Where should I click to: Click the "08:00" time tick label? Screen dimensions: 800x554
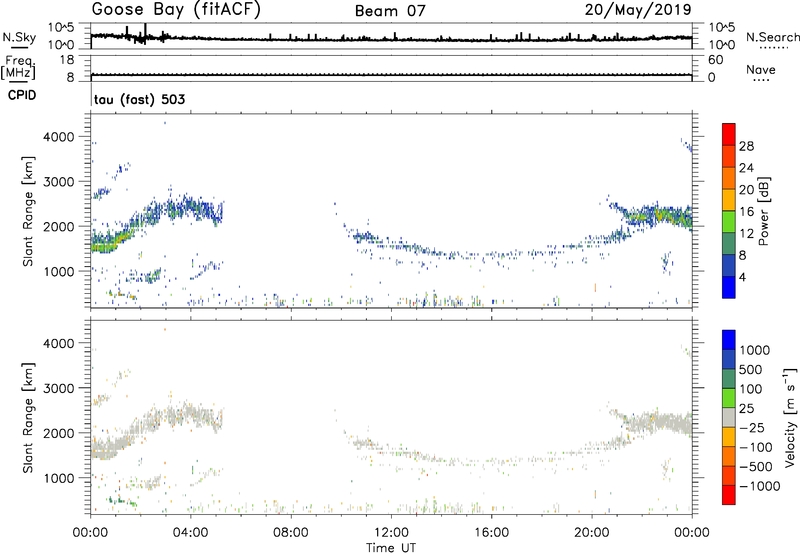[x=290, y=533]
